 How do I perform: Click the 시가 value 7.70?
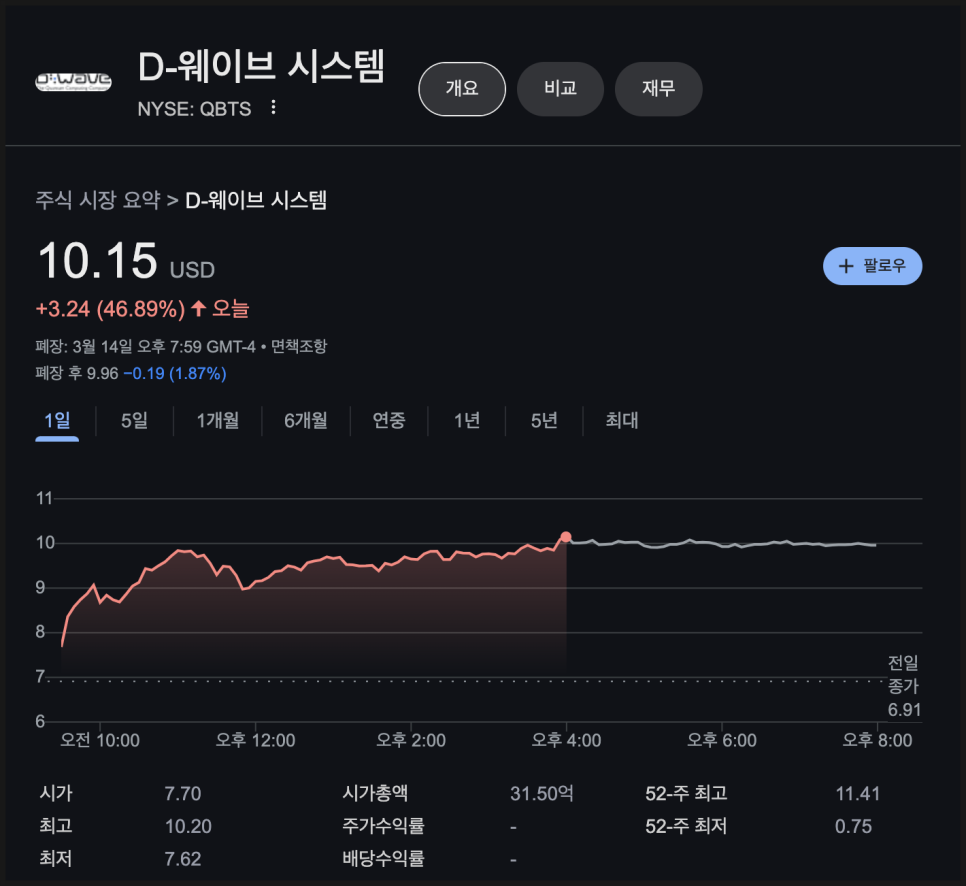pyautogui.click(x=182, y=794)
